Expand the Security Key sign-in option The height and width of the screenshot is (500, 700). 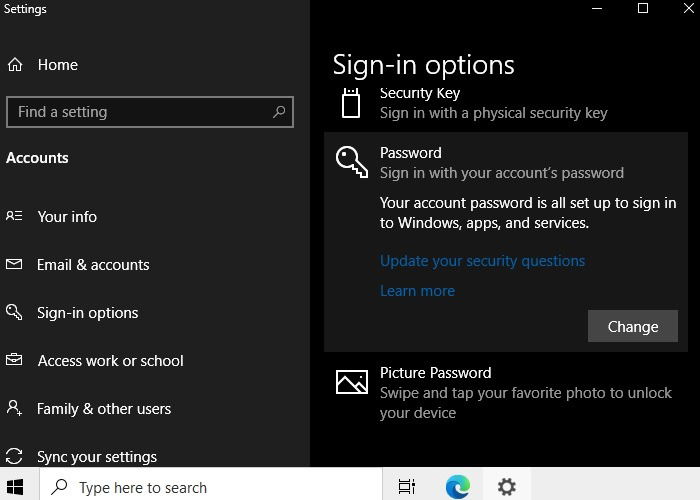click(505, 104)
